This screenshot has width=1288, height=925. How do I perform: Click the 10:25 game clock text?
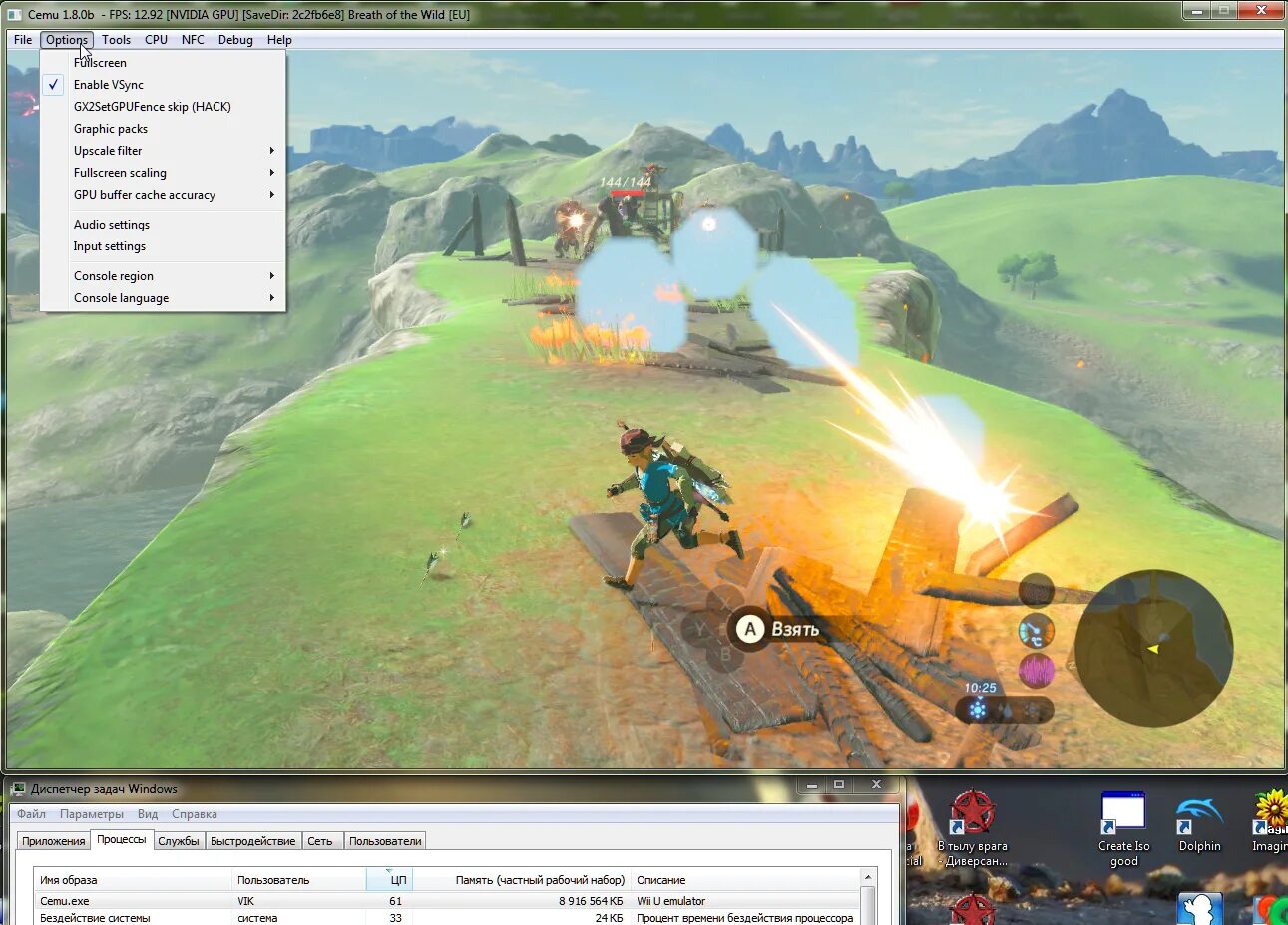[x=980, y=687]
